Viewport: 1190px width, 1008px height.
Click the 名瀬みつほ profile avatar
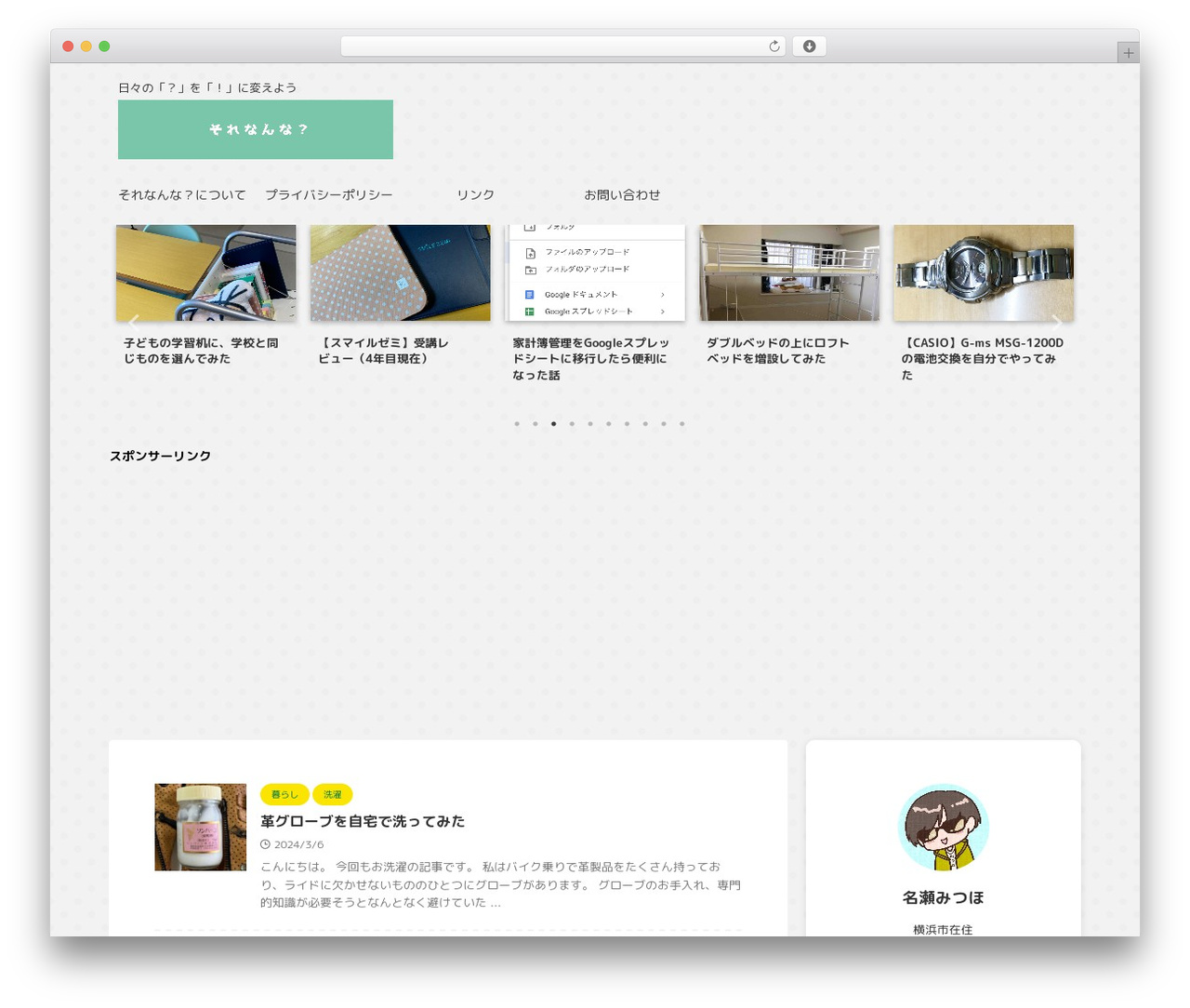point(944,828)
